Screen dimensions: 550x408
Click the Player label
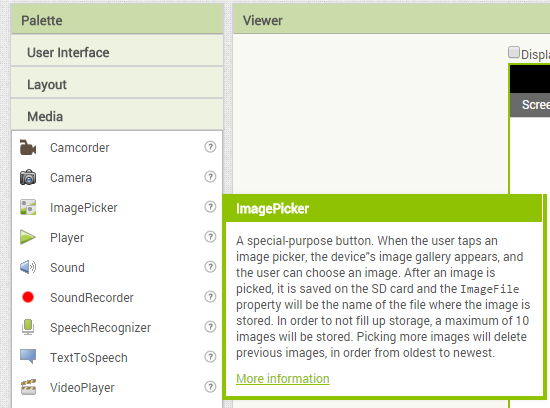[67, 238]
